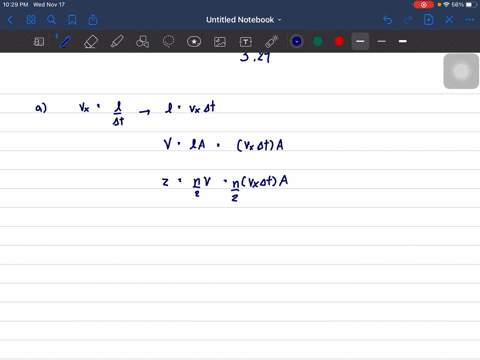Screen dimensions: 480x360
Task: Select the Text box tool
Action: [x=246, y=42]
